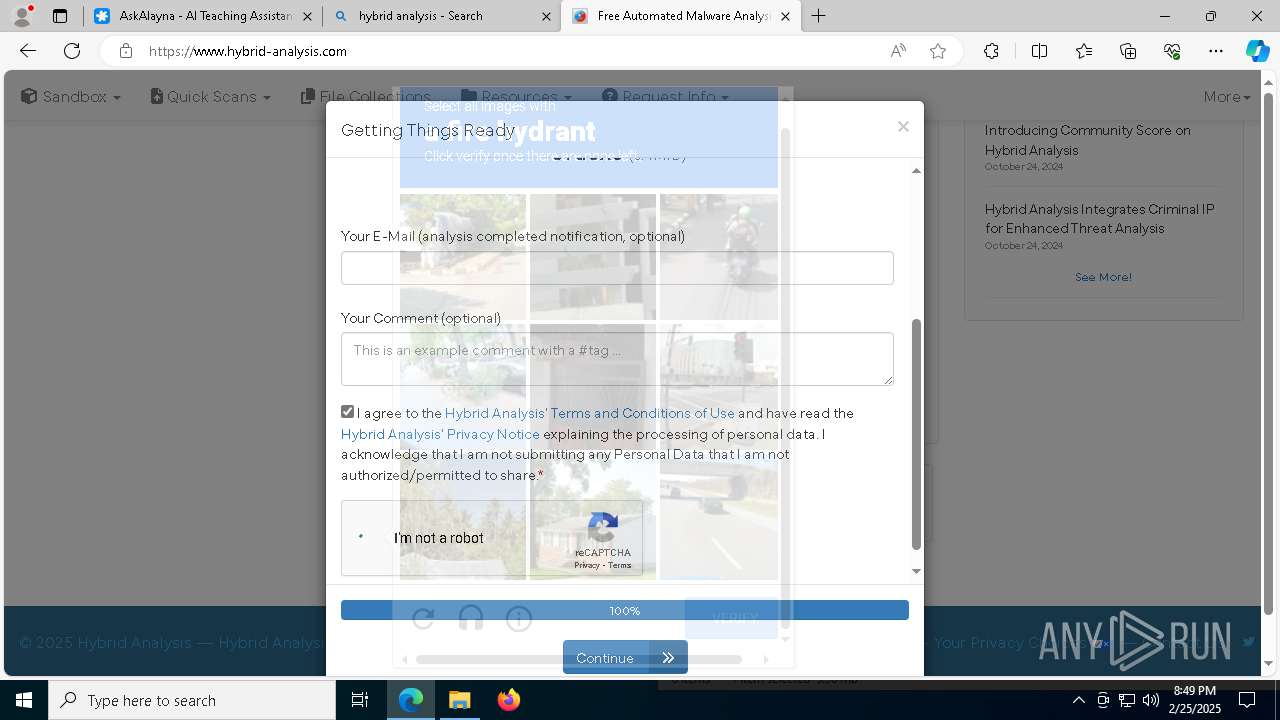Open Browser essentials heart icon
The width and height of the screenshot is (1280, 720).
pos(1172,51)
